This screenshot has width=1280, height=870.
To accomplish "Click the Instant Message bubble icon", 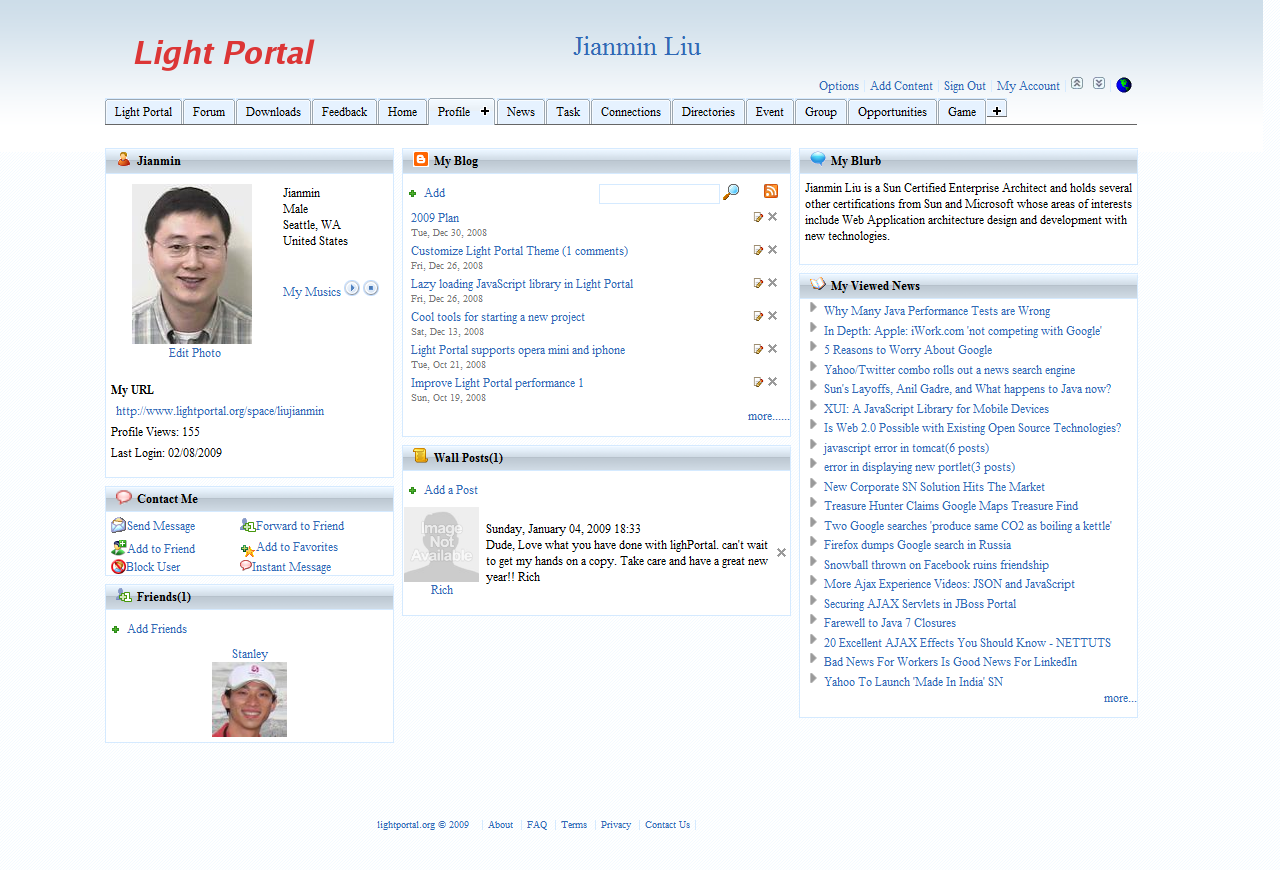I will coord(246,566).
